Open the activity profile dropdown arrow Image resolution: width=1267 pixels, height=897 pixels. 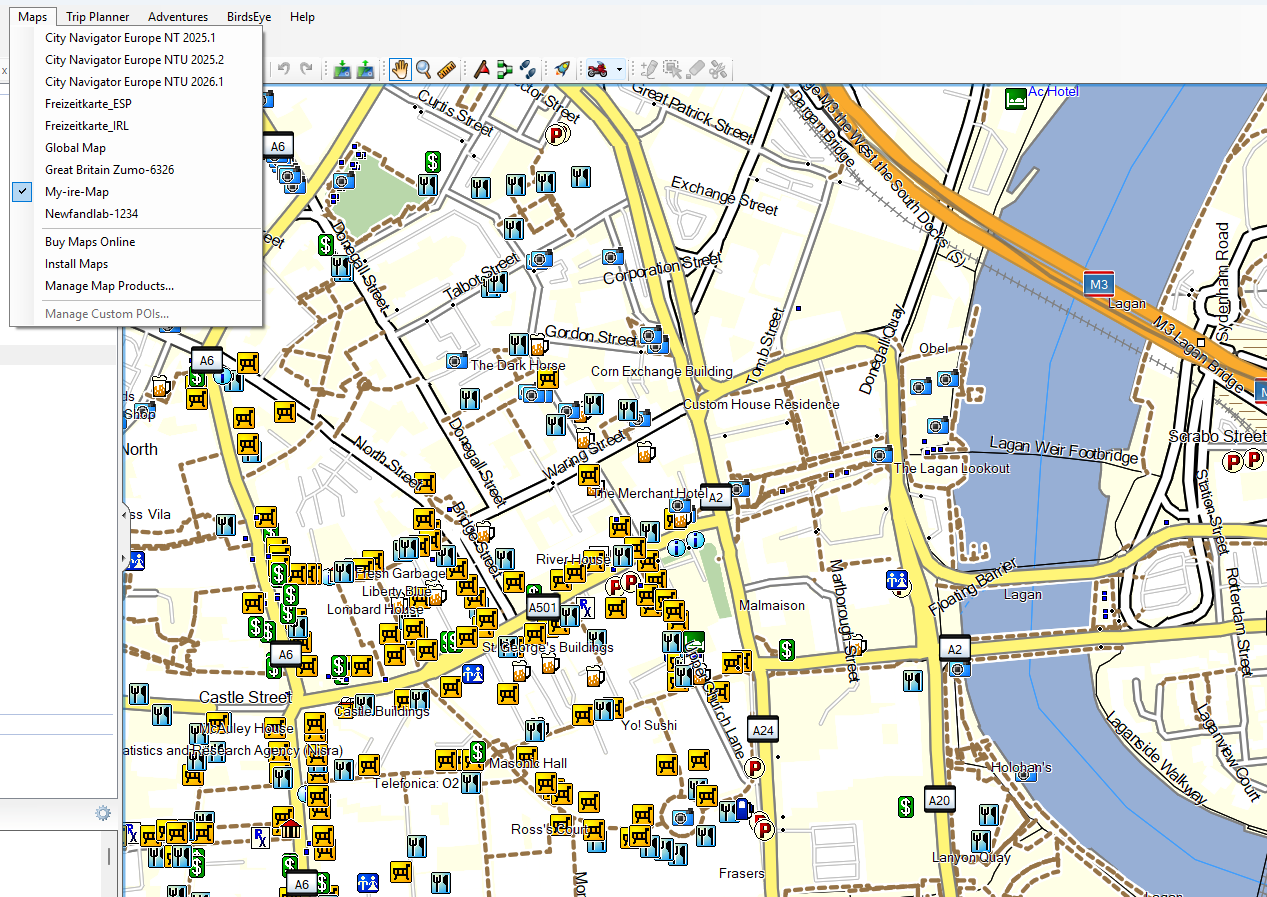coord(620,70)
